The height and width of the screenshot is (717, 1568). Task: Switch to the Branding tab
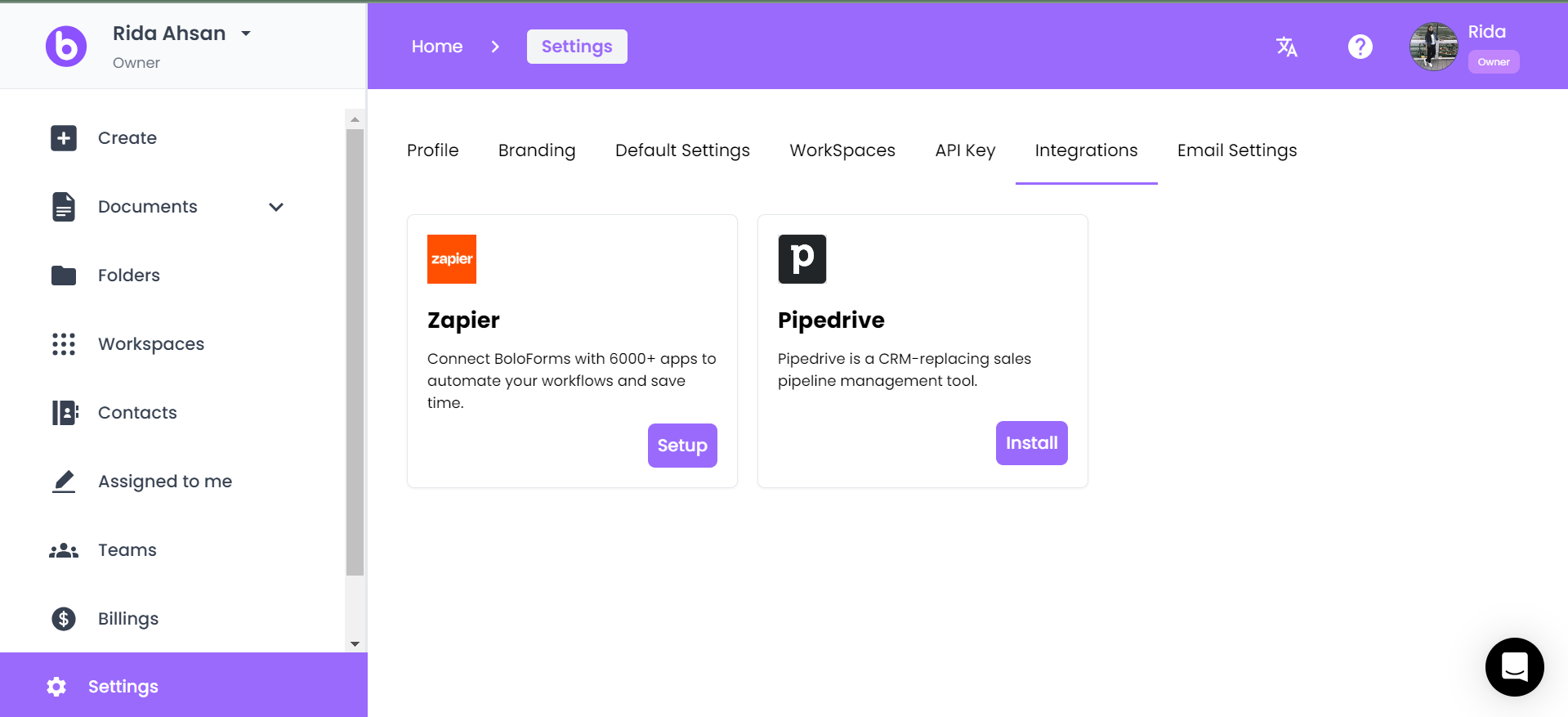pos(537,150)
